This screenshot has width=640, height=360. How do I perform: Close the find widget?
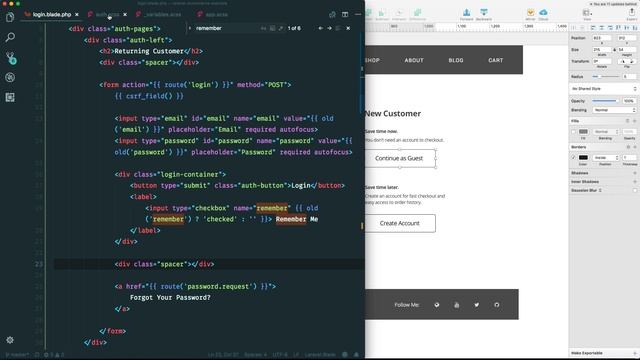click(348, 28)
